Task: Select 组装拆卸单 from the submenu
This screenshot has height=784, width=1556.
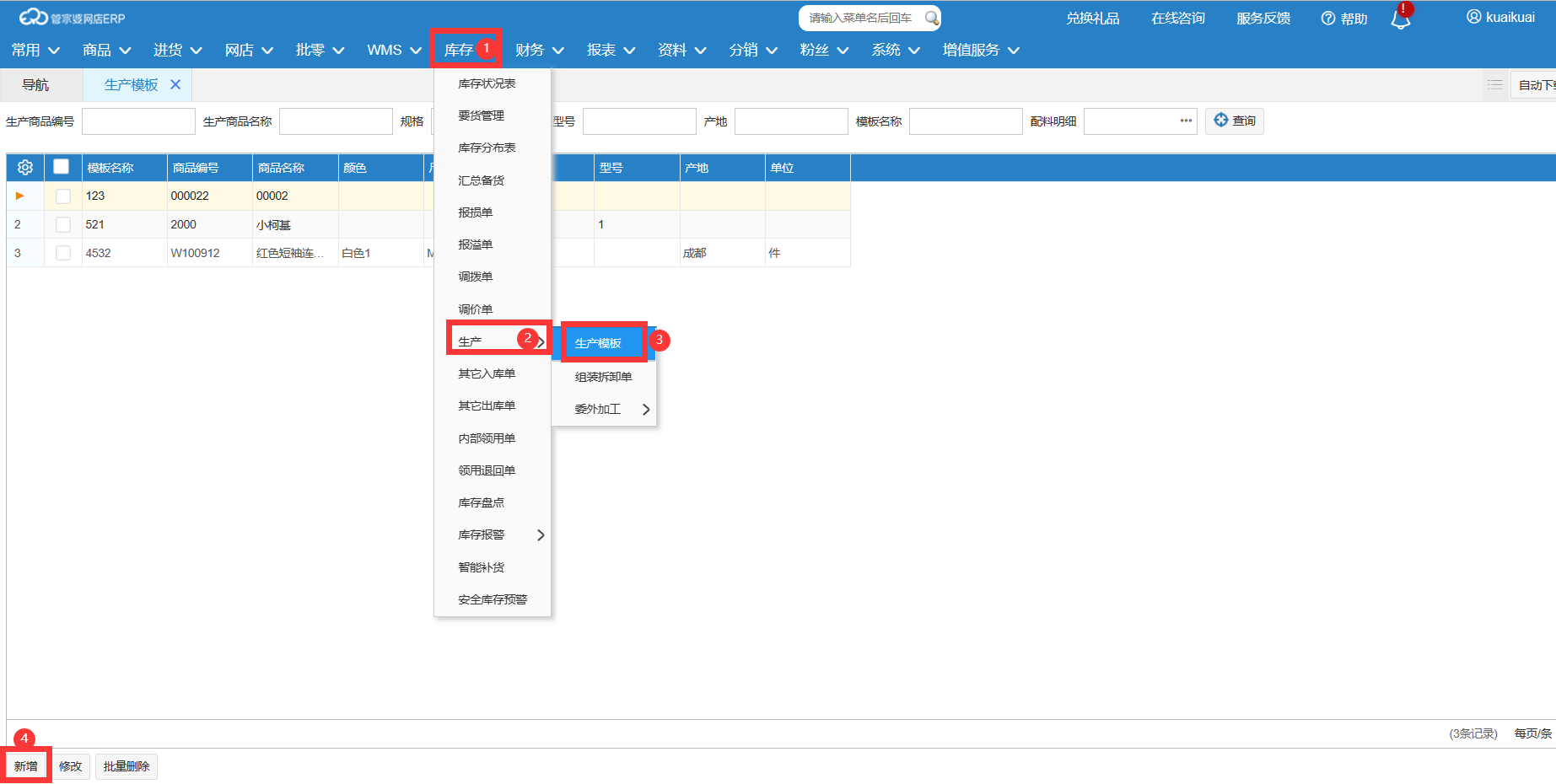Action: click(x=604, y=377)
